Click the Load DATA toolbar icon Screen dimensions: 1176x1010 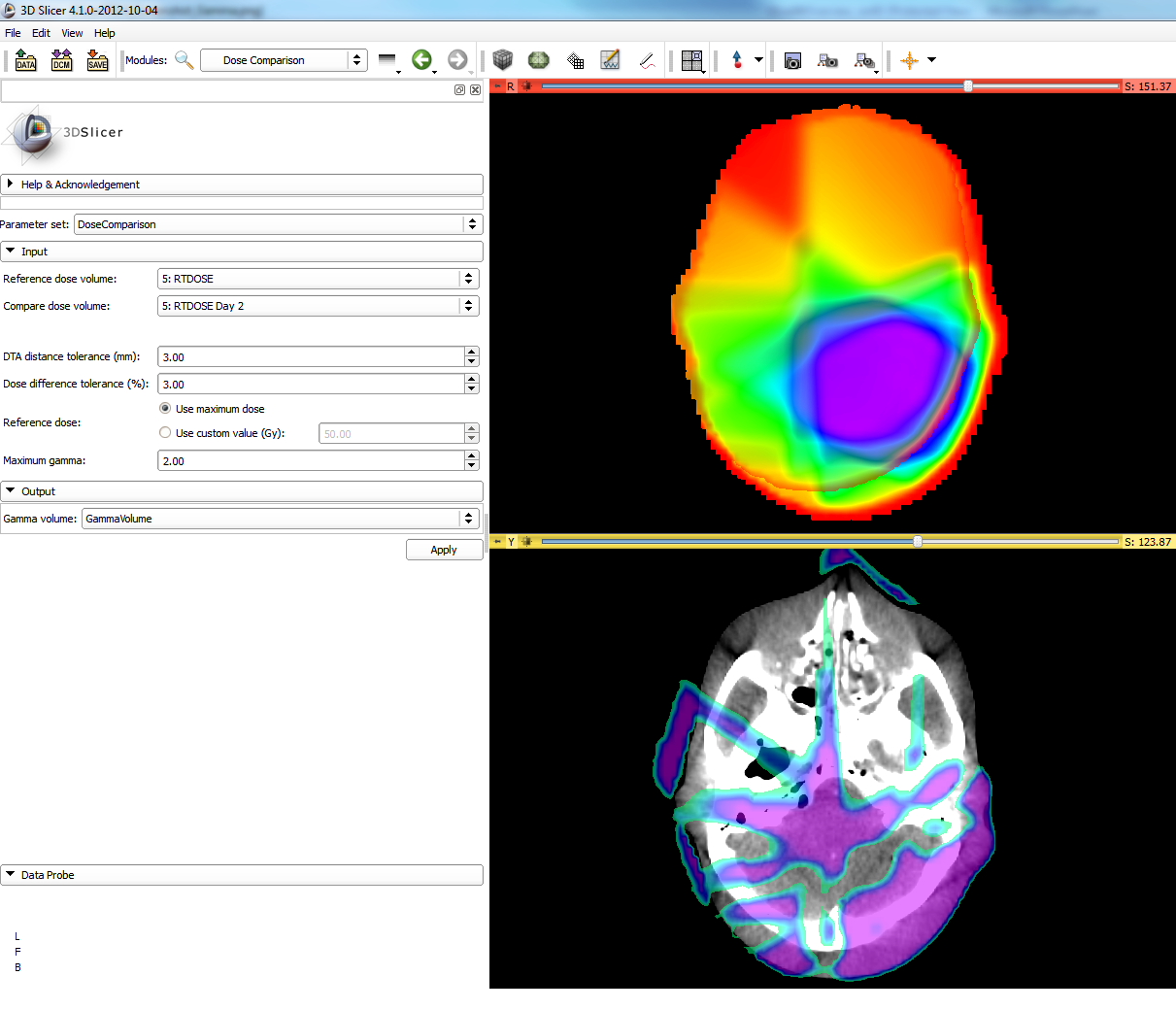(26, 60)
